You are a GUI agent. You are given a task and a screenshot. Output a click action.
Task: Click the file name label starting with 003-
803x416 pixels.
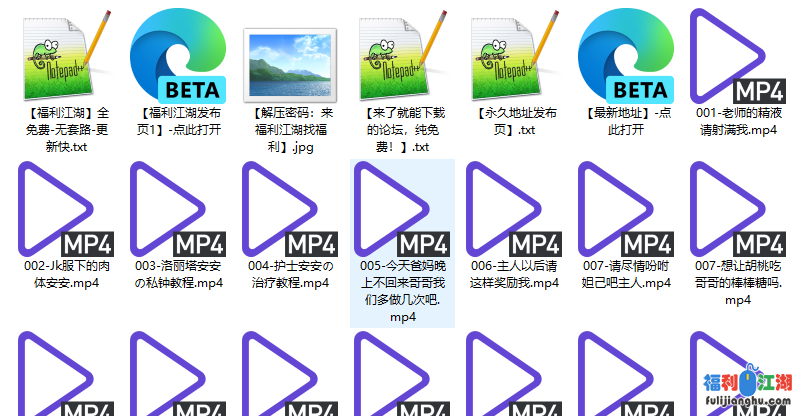[178, 275]
